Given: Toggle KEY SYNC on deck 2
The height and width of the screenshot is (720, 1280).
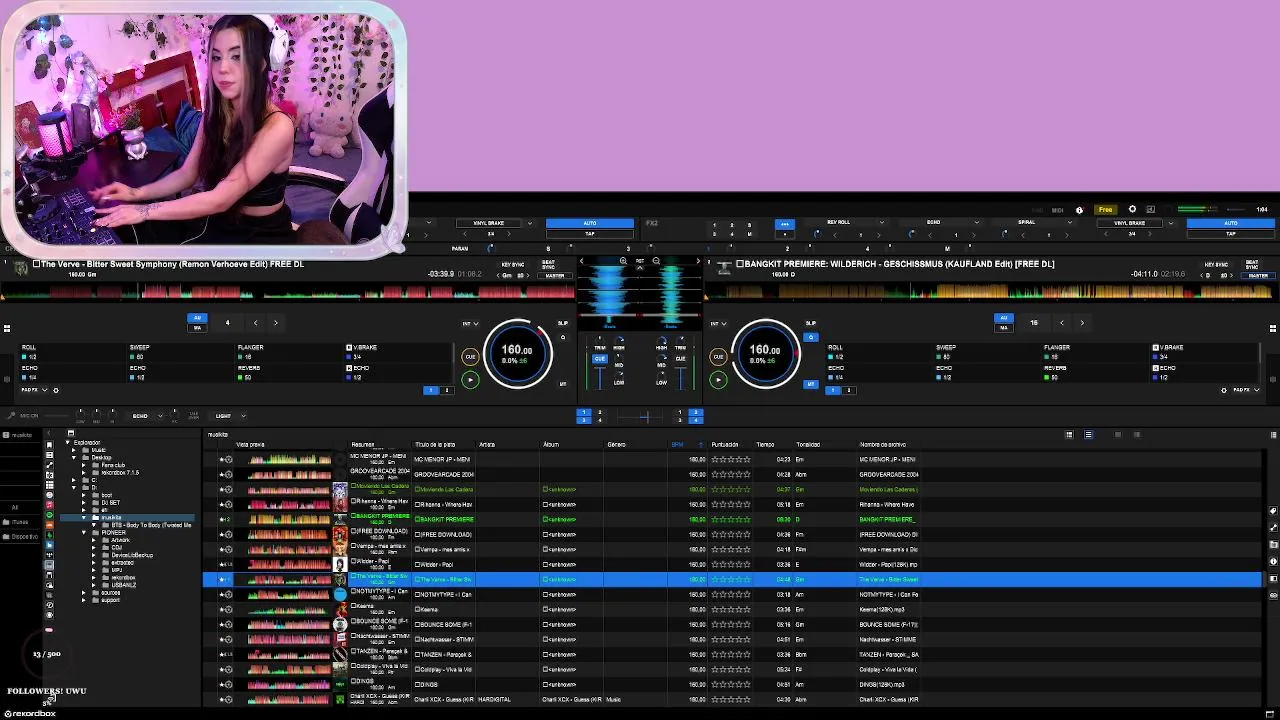Looking at the screenshot, I should pos(1216,264).
